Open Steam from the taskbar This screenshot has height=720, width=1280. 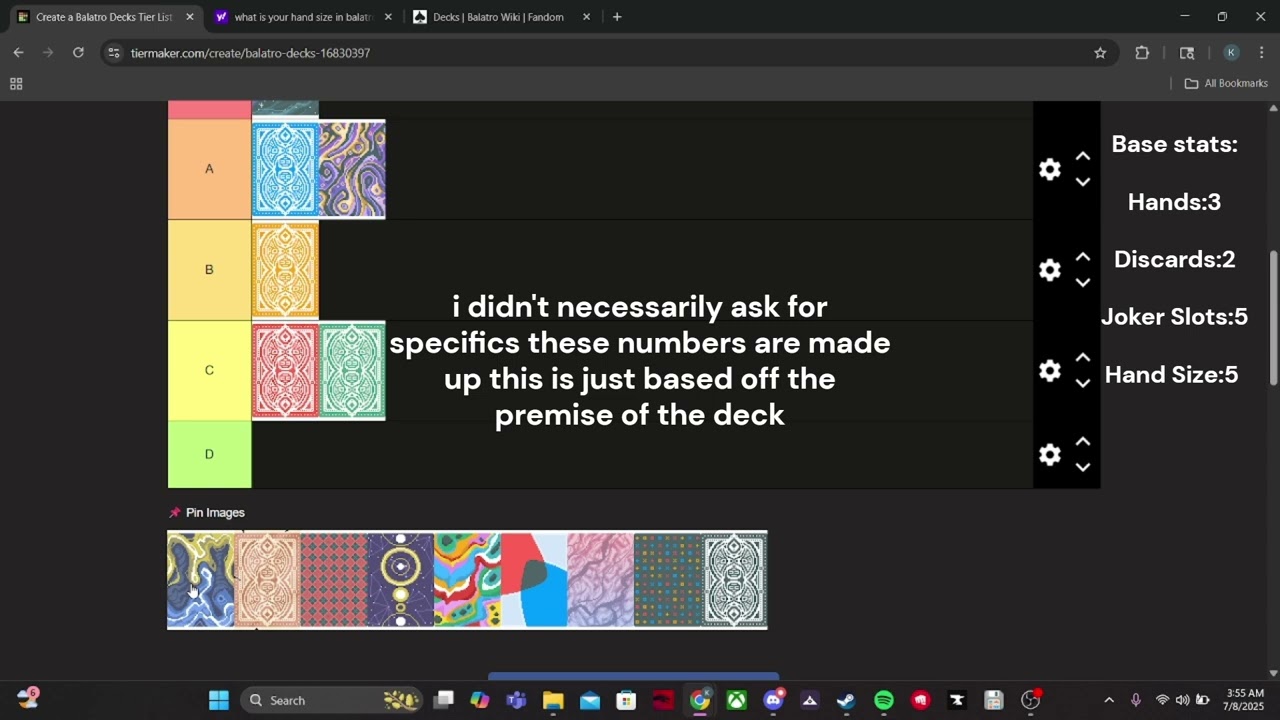pos(846,700)
